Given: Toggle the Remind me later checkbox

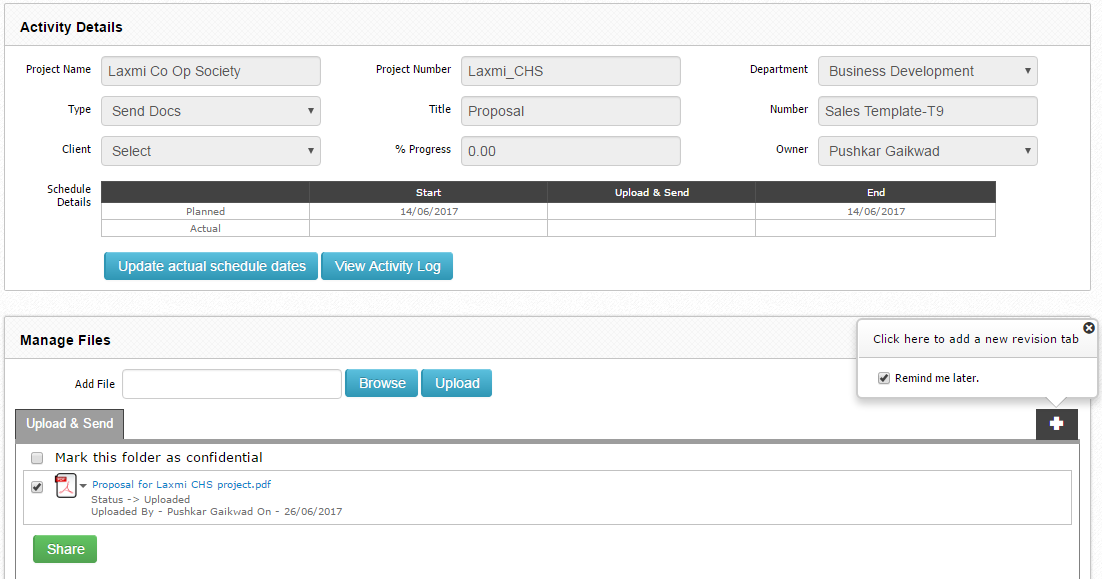Looking at the screenshot, I should tap(883, 378).
